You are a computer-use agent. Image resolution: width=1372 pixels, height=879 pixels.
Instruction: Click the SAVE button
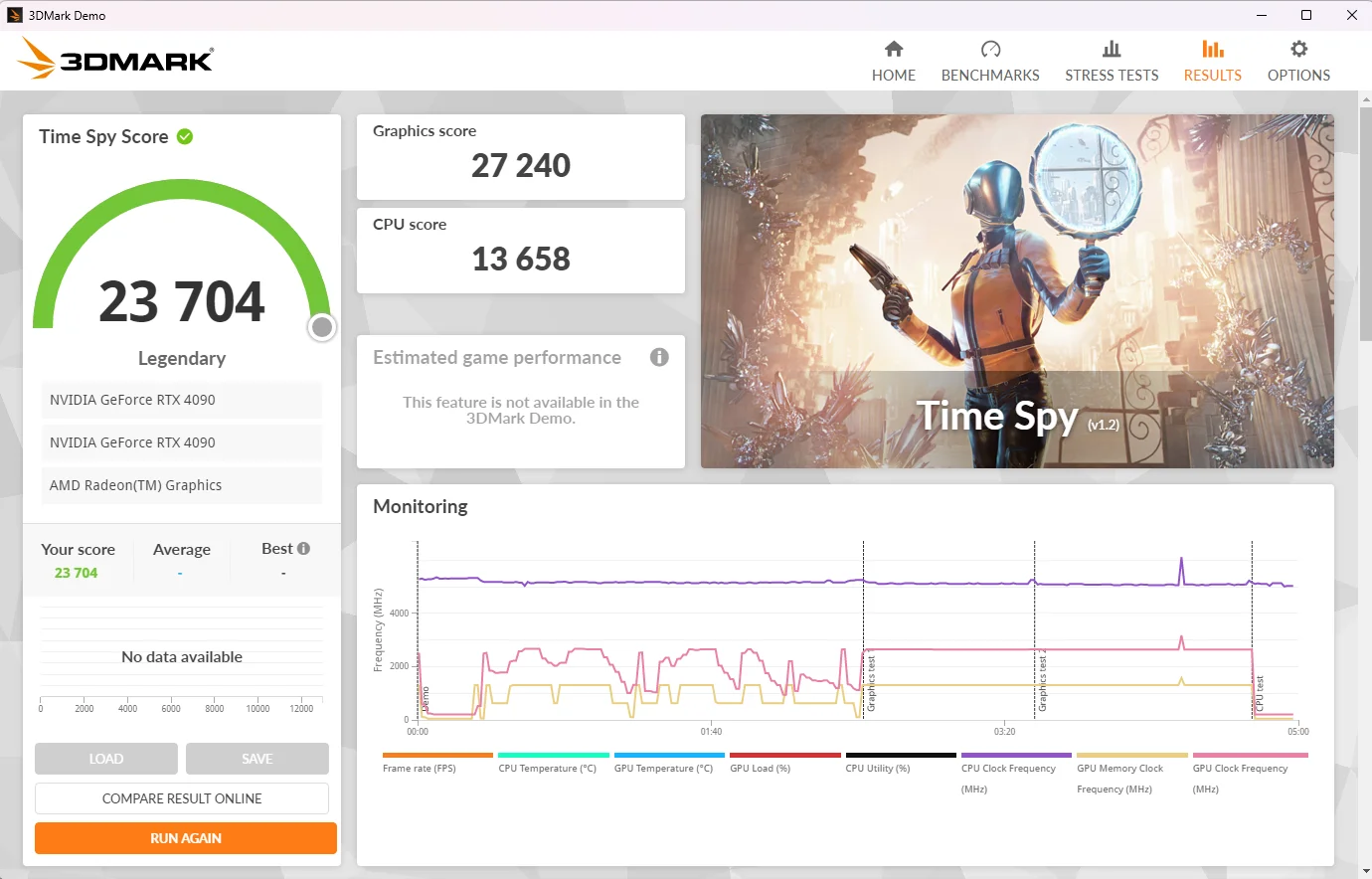click(x=257, y=759)
